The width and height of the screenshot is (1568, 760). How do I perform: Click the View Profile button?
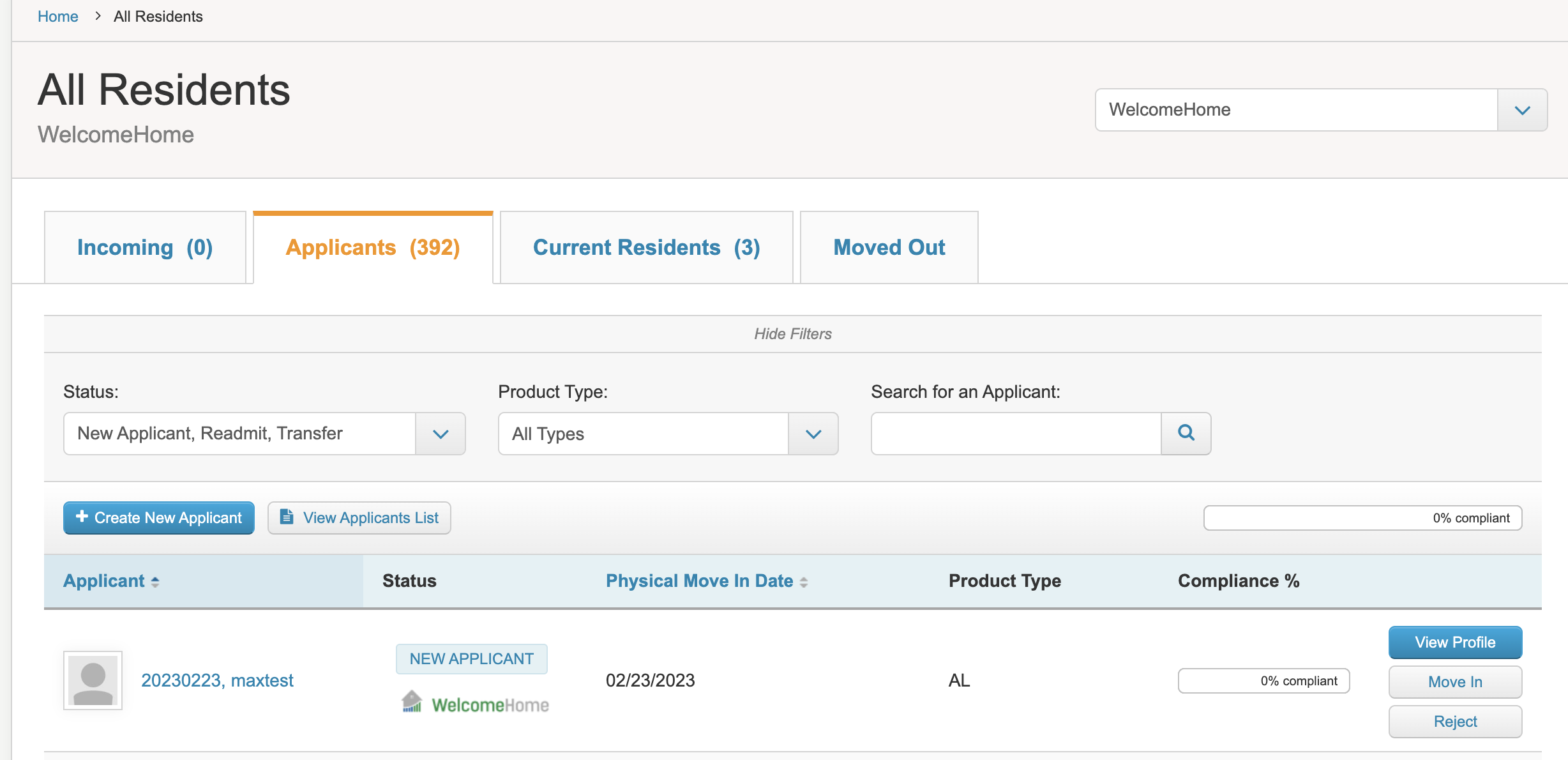(1455, 642)
